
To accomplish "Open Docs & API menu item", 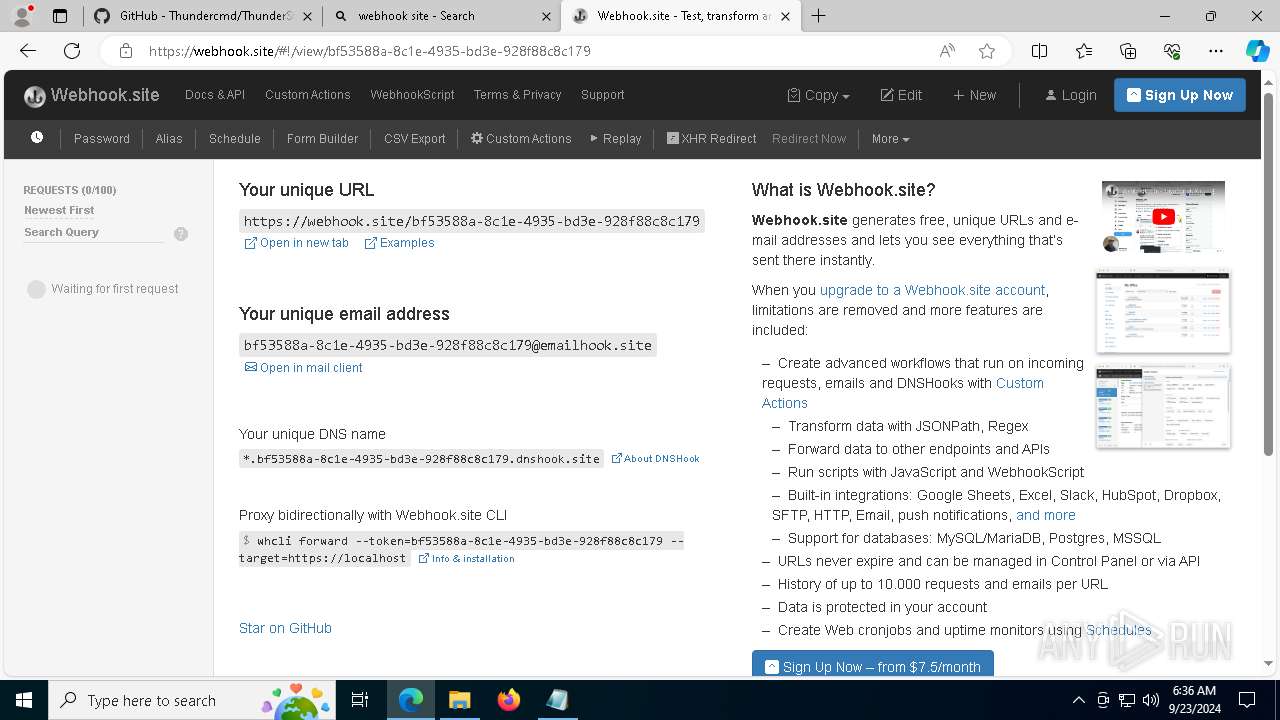I will tap(215, 94).
